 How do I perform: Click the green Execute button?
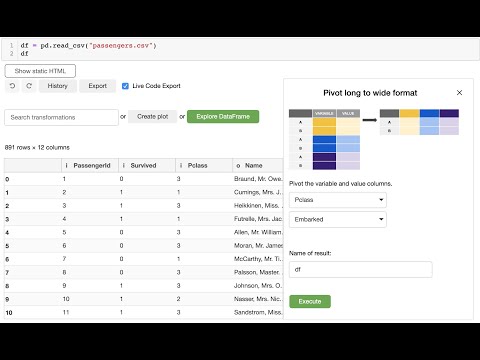coord(310,301)
